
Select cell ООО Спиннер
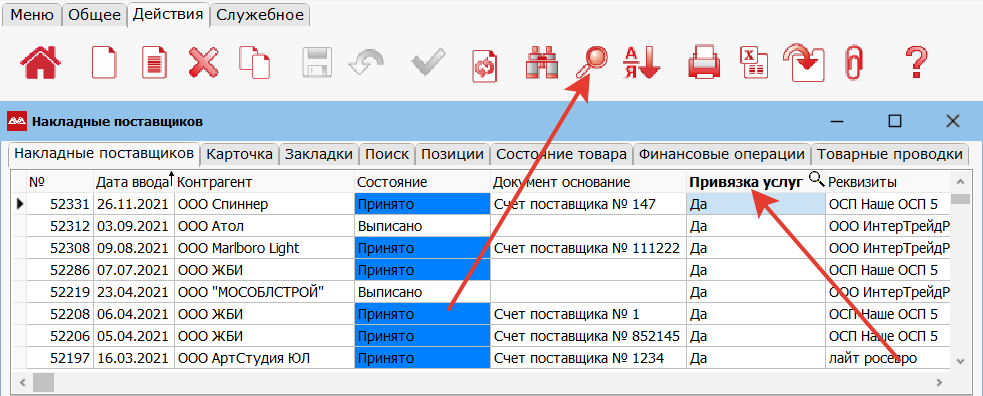pos(265,204)
